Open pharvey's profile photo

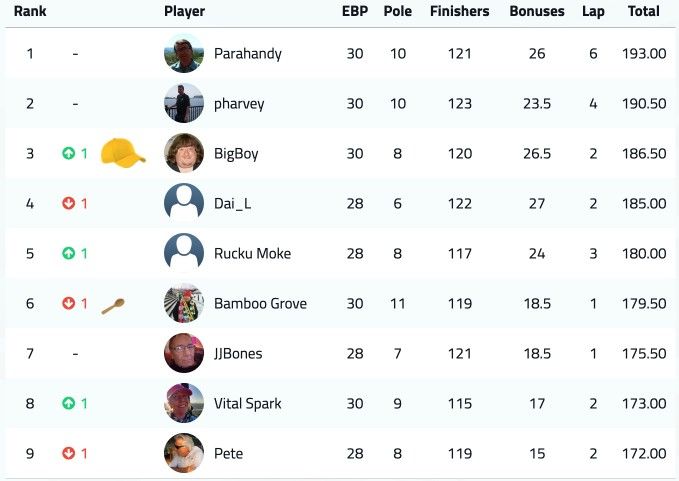(x=184, y=103)
